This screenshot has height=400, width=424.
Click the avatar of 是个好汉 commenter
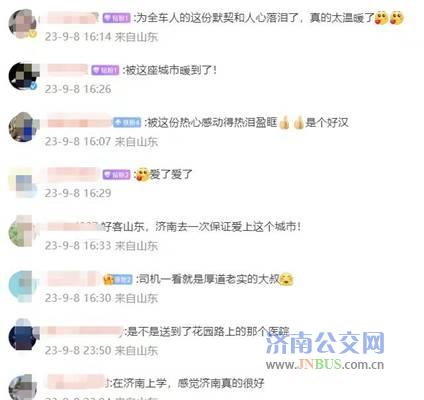23,127
